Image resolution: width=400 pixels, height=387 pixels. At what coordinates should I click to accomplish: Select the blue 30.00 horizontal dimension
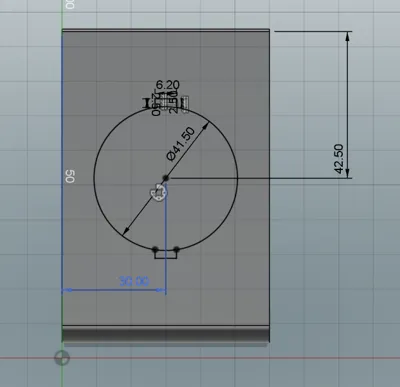(x=134, y=282)
